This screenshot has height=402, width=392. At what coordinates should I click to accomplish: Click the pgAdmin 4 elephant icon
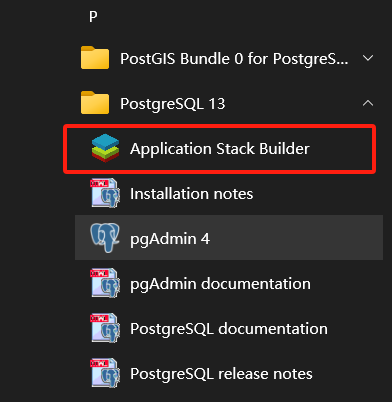point(105,238)
